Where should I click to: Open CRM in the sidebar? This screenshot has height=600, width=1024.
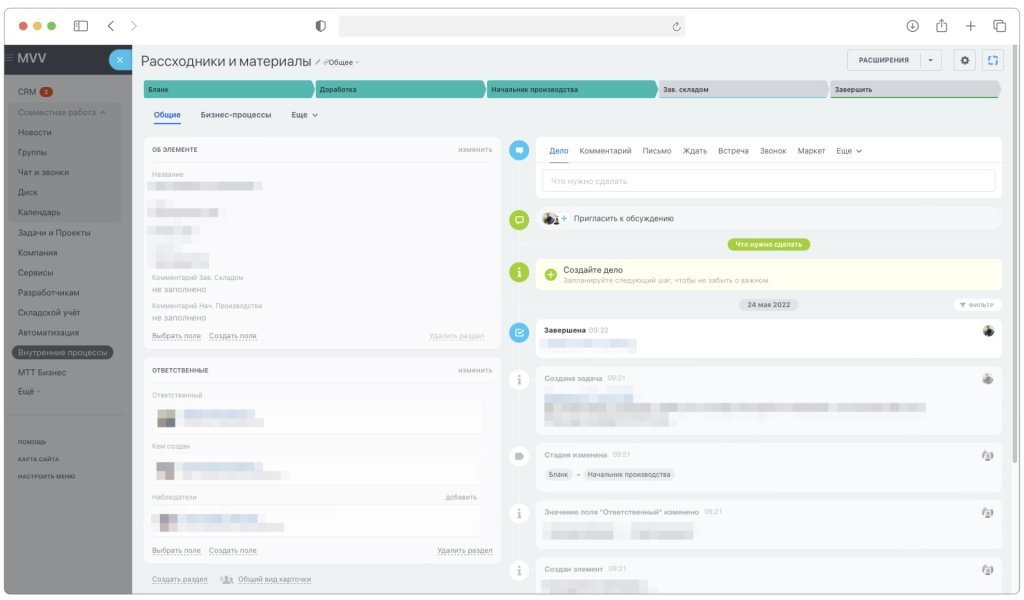pyautogui.click(x=27, y=92)
